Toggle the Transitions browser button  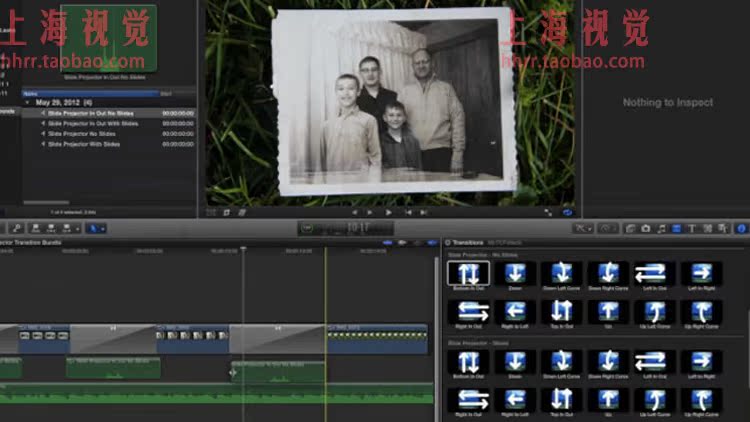click(x=676, y=229)
